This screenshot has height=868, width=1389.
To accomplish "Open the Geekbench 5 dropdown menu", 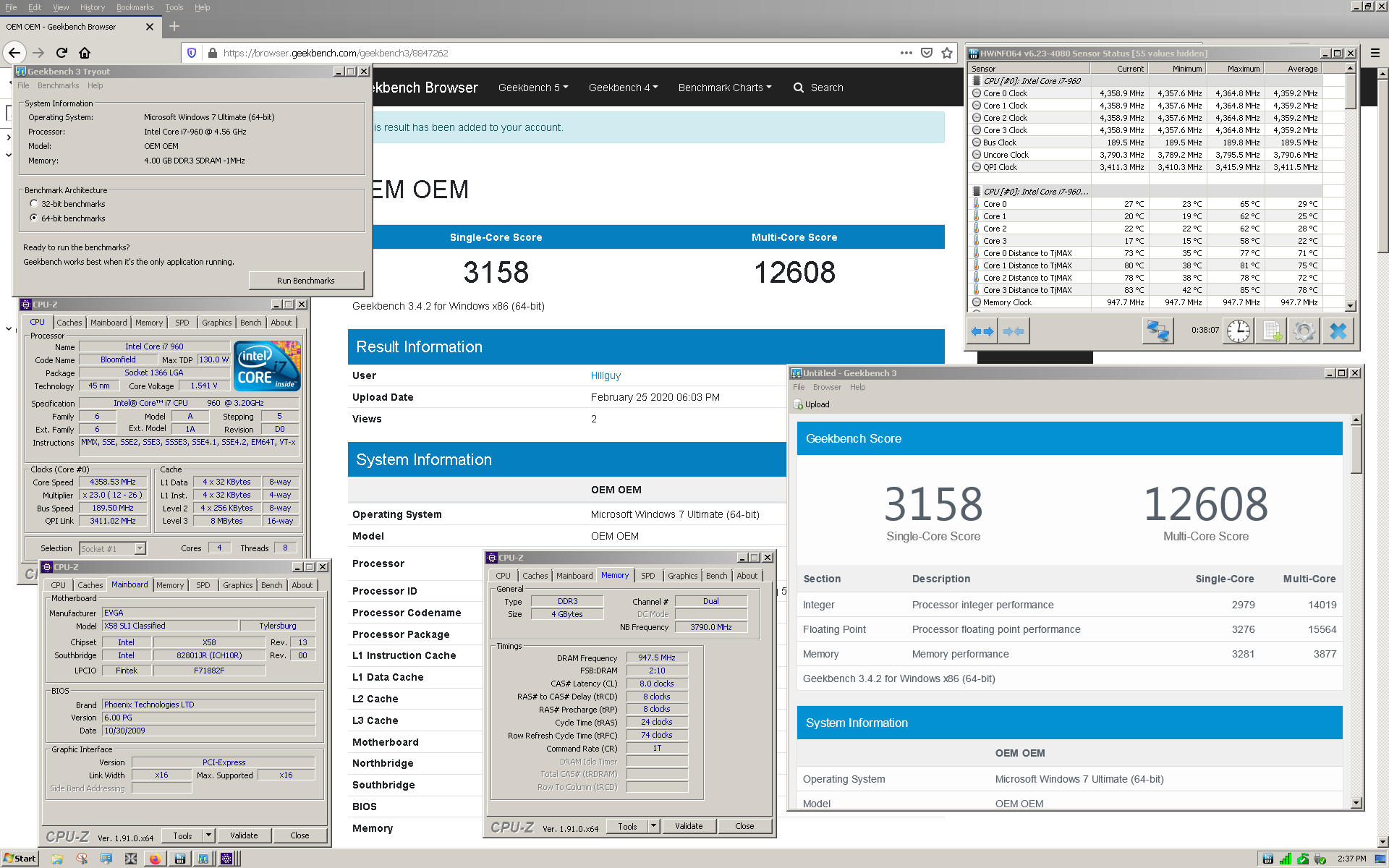I will tap(533, 88).
